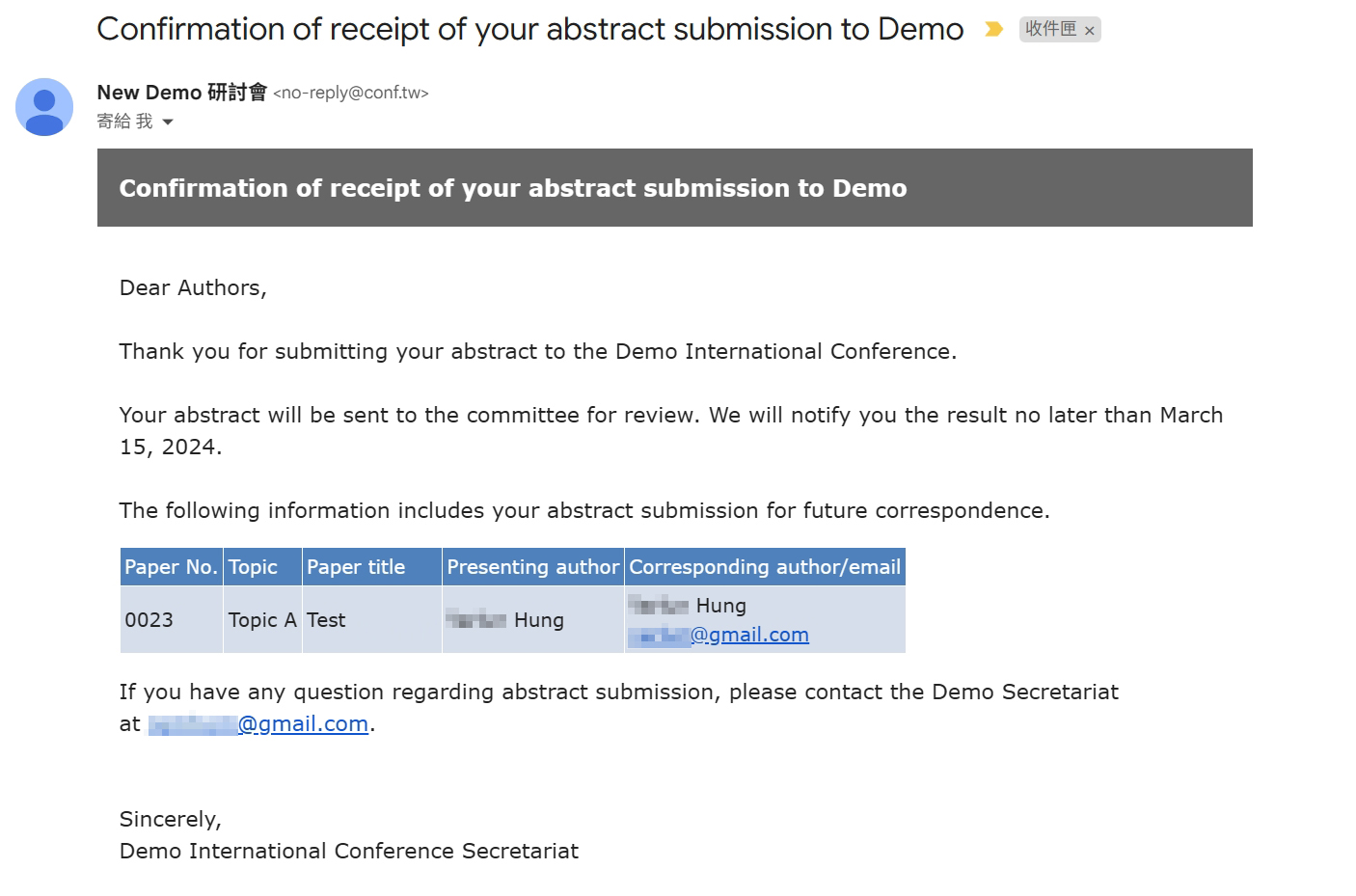Click the yellow importance marker icon
Image resolution: width=1356 pixels, height=896 pixels.
pyautogui.click(x=993, y=30)
